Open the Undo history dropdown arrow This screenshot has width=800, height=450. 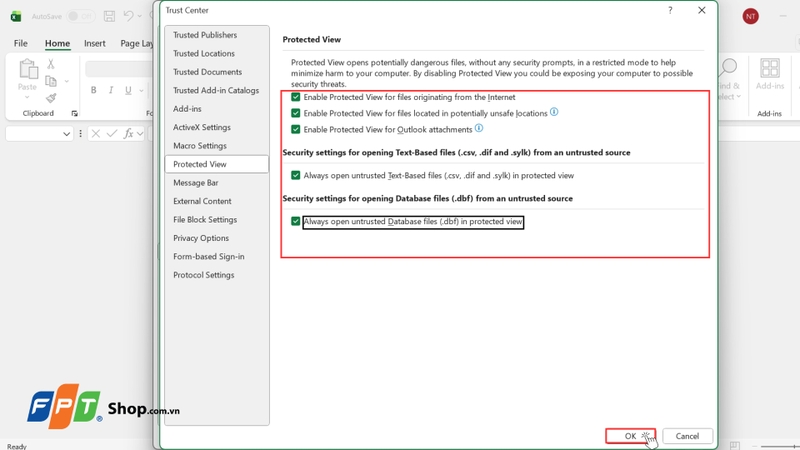pyautogui.click(x=140, y=16)
